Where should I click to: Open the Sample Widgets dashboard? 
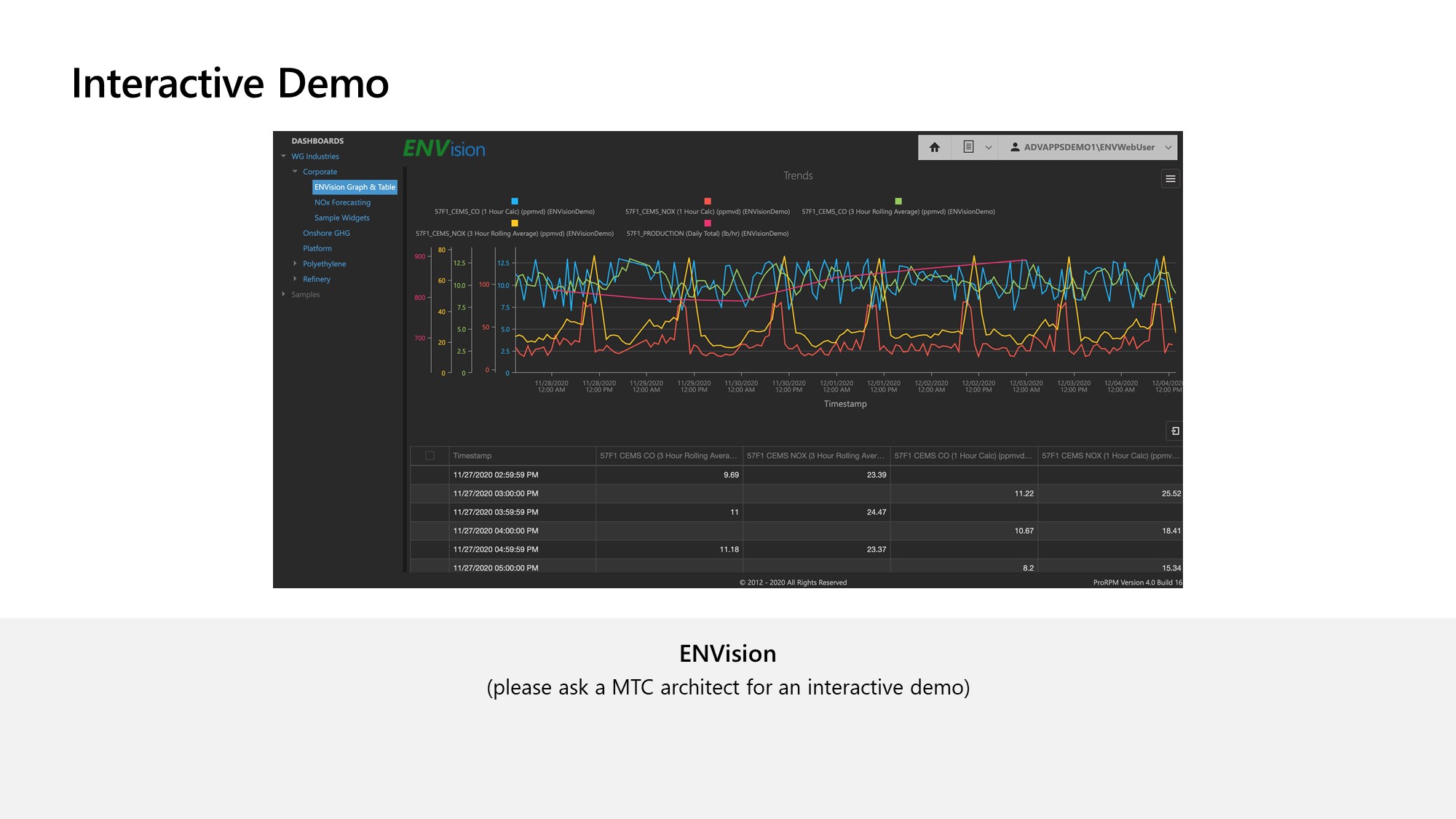coord(341,218)
